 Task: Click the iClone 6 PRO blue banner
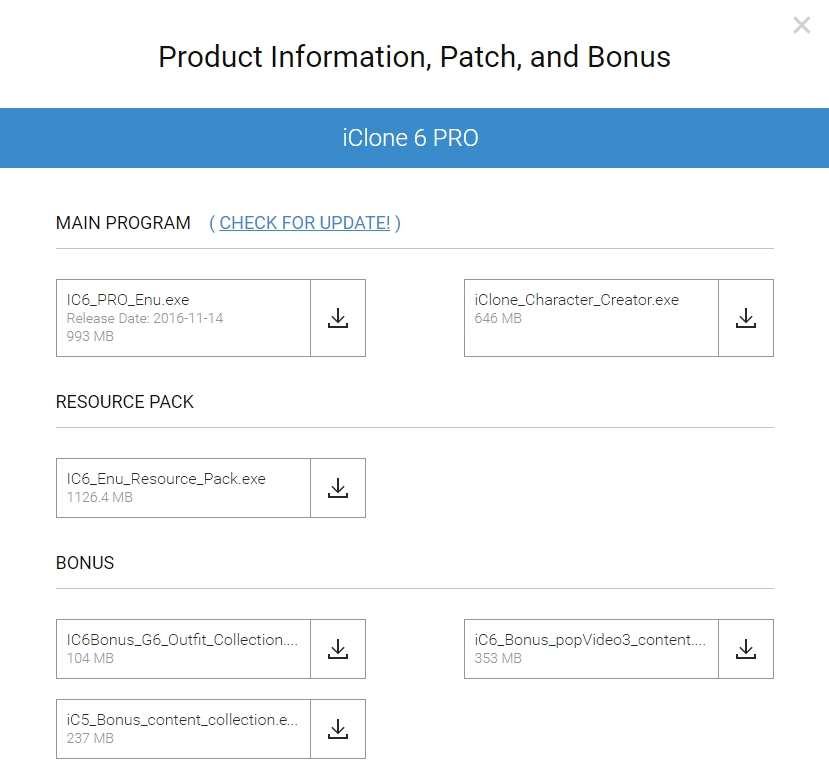pos(414,138)
